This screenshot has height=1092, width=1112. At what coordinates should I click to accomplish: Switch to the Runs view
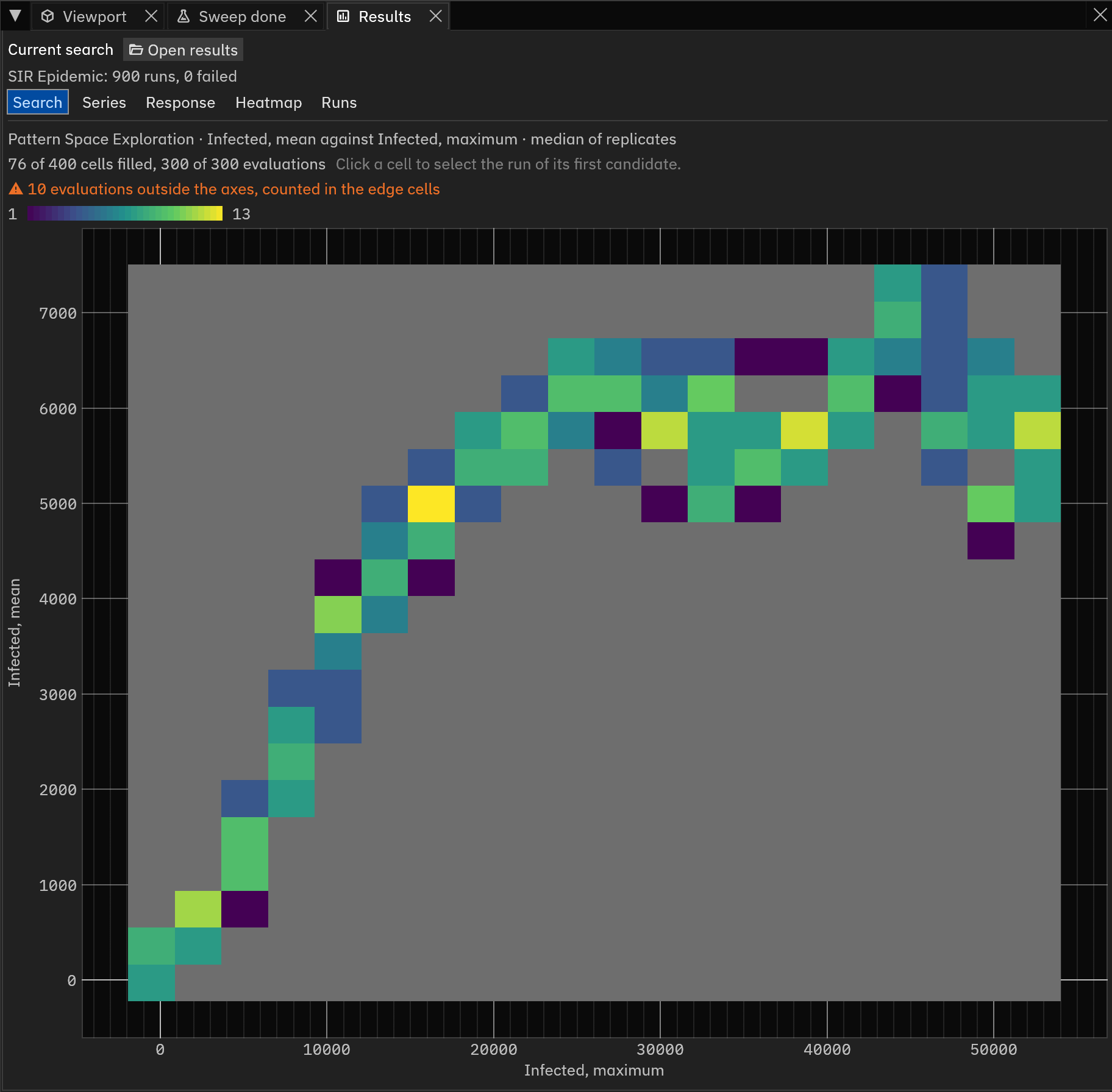[x=339, y=102]
